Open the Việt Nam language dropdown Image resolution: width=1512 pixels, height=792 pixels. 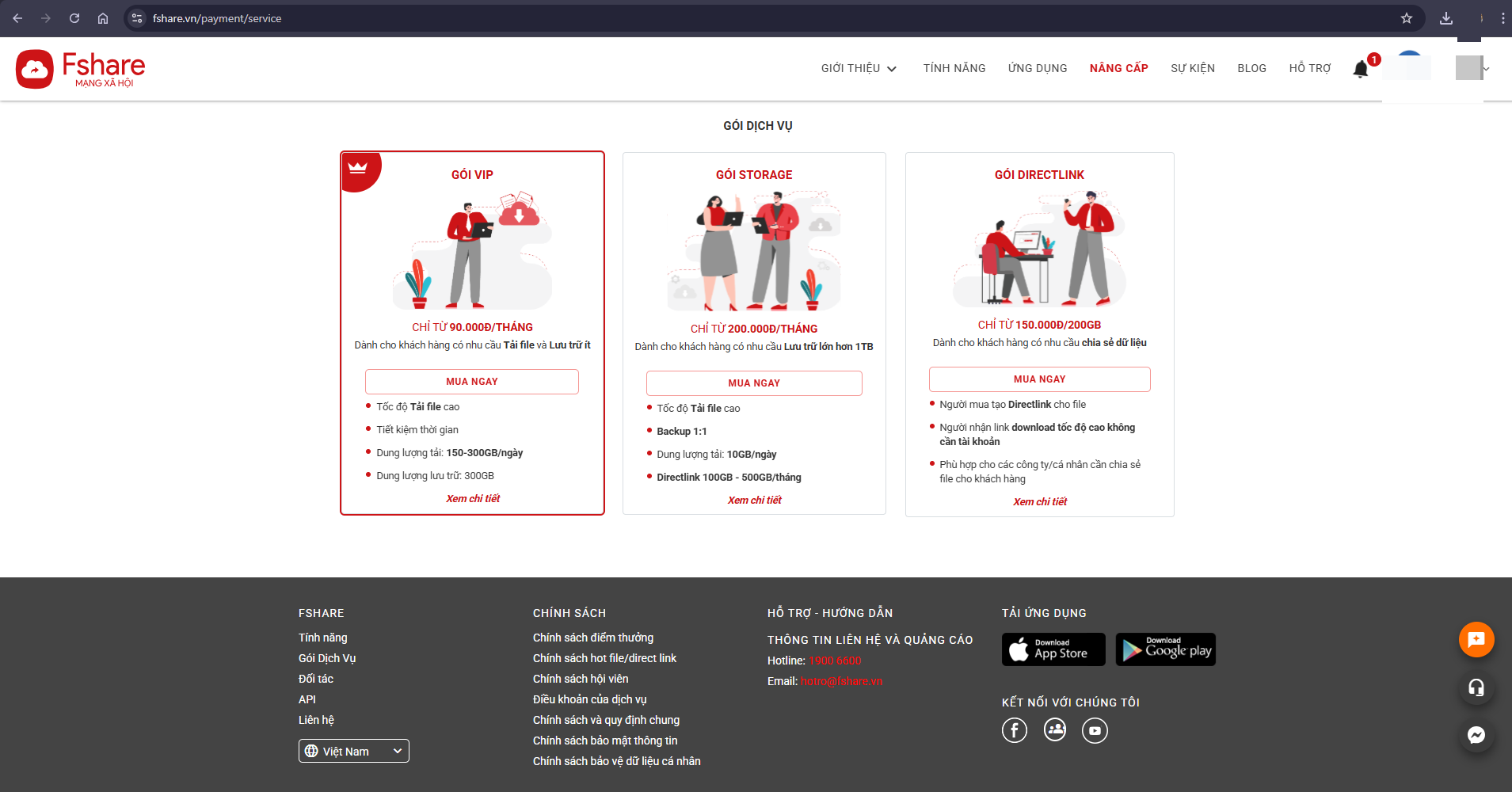click(354, 751)
